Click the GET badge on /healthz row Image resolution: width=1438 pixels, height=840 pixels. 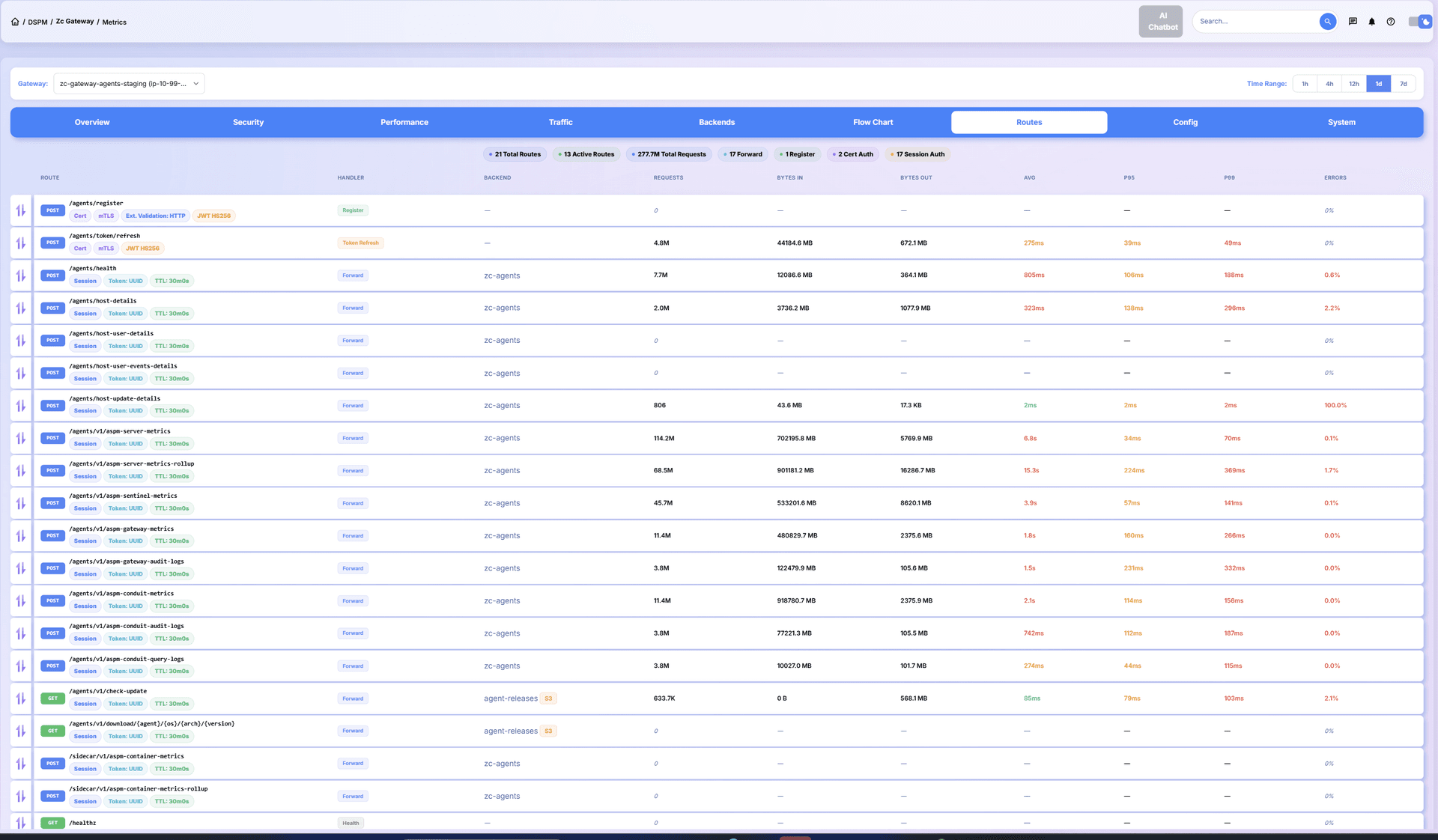pyautogui.click(x=52, y=823)
